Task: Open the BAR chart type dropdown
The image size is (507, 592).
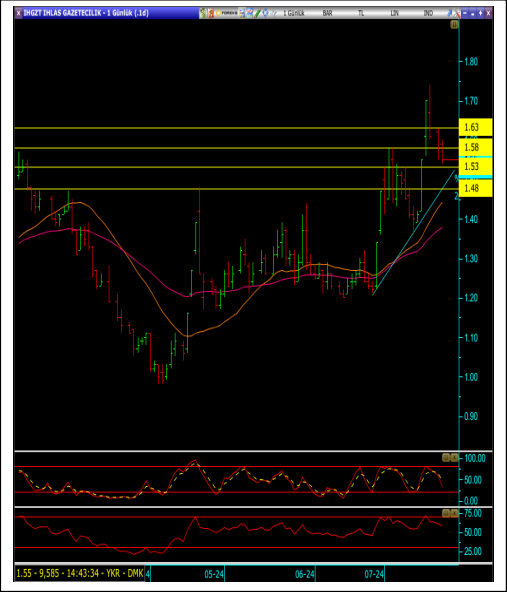Action: click(x=327, y=13)
